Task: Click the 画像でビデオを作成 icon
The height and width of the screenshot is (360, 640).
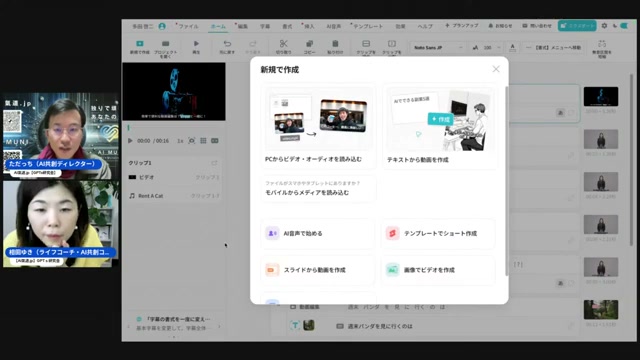Action: click(x=393, y=270)
